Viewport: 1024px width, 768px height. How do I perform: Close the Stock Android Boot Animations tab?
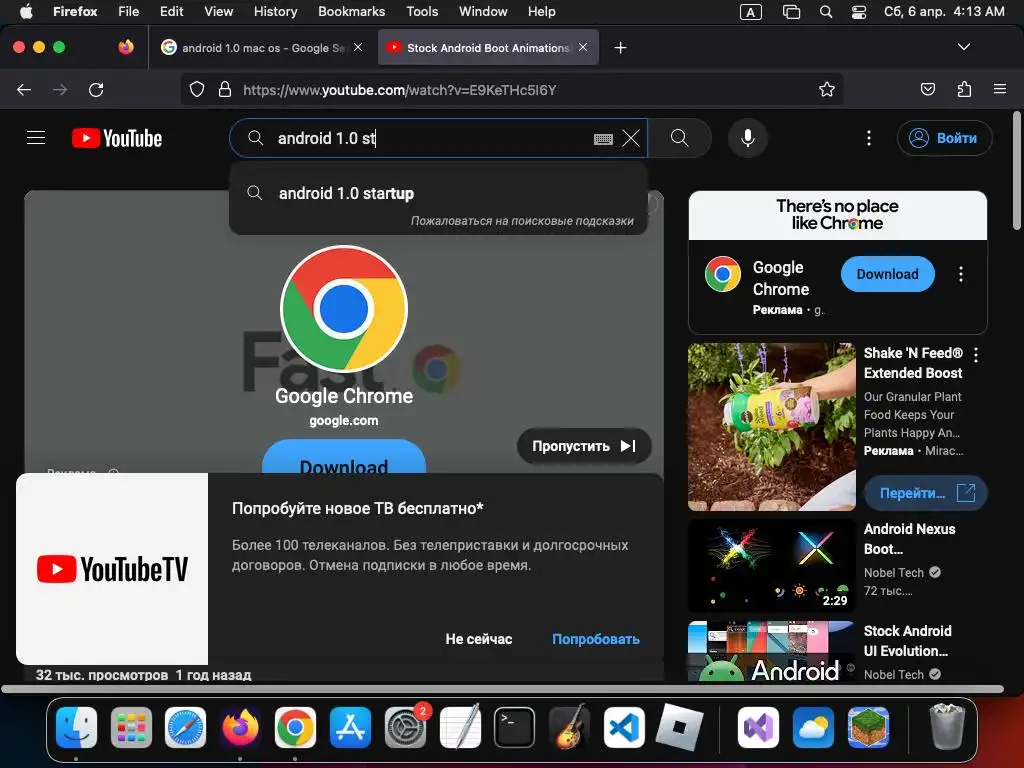[583, 47]
